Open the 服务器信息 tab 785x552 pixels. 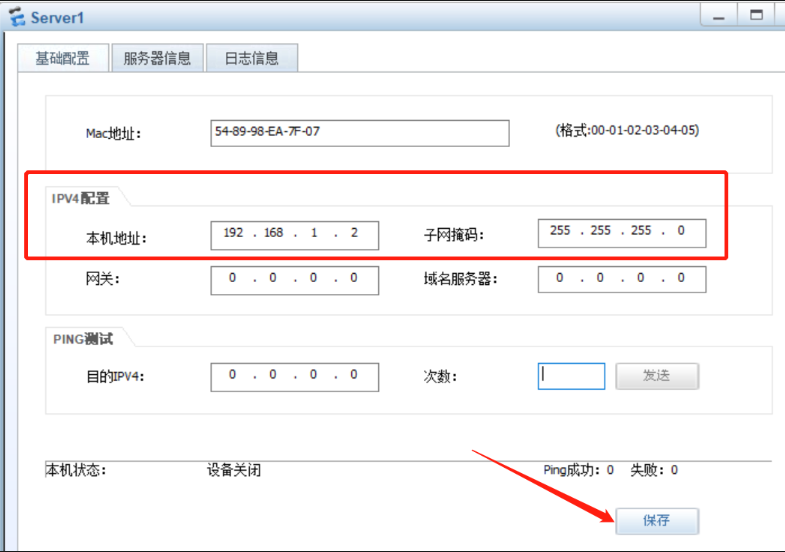tap(157, 58)
